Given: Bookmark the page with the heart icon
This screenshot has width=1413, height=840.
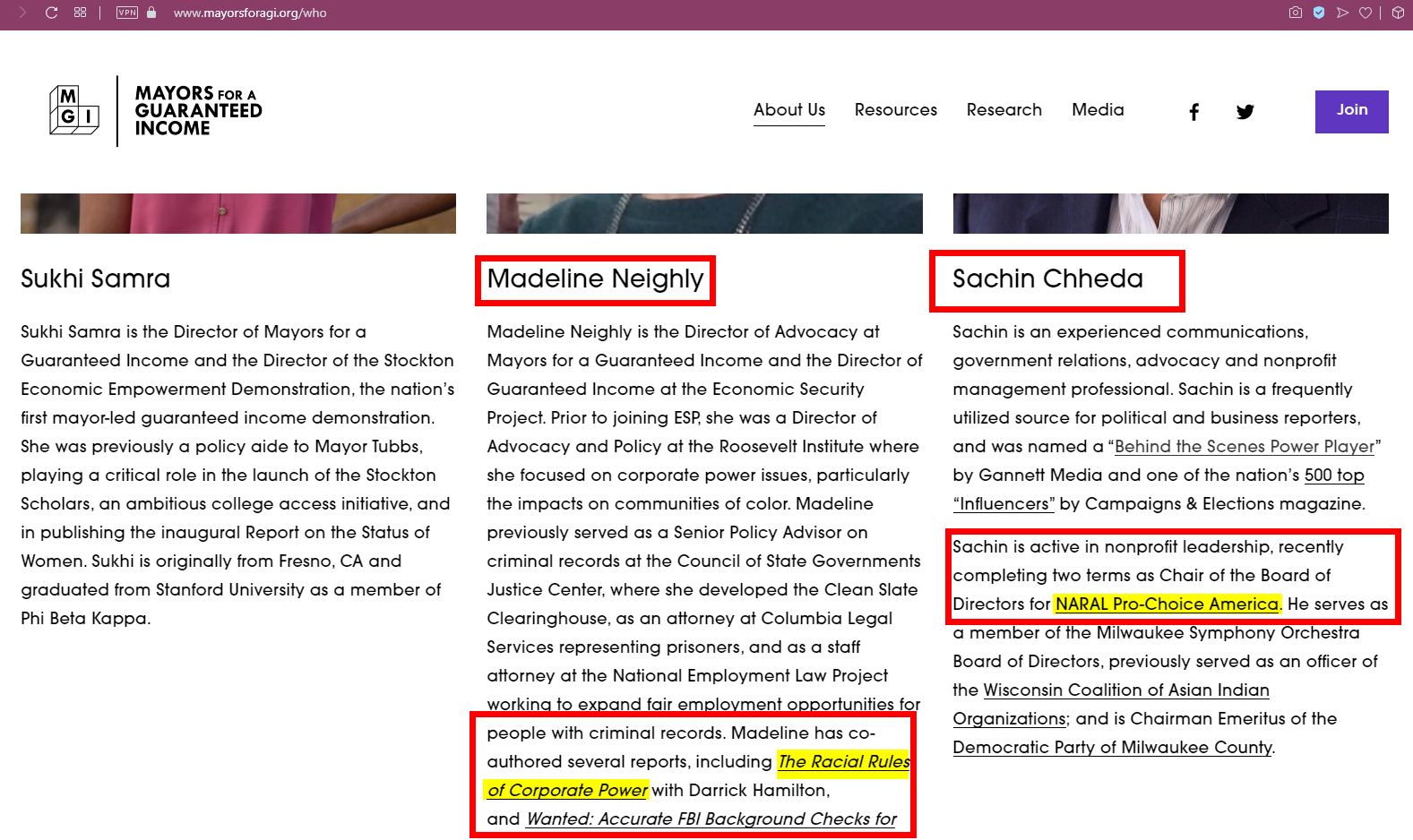Looking at the screenshot, I should point(1366,13).
